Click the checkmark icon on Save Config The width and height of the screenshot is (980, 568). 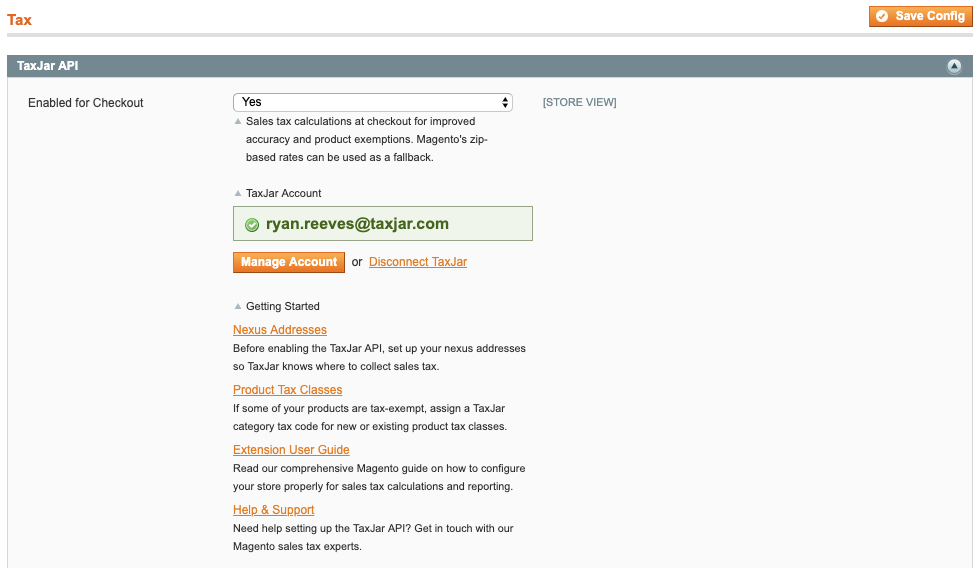[882, 16]
